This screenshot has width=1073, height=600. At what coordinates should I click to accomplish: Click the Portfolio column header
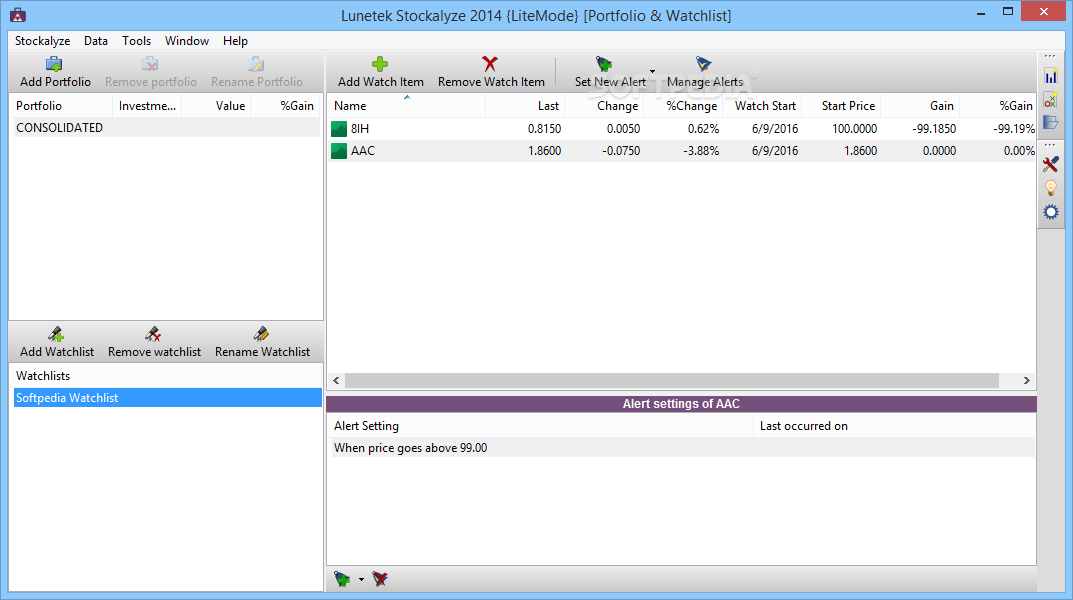click(62, 106)
